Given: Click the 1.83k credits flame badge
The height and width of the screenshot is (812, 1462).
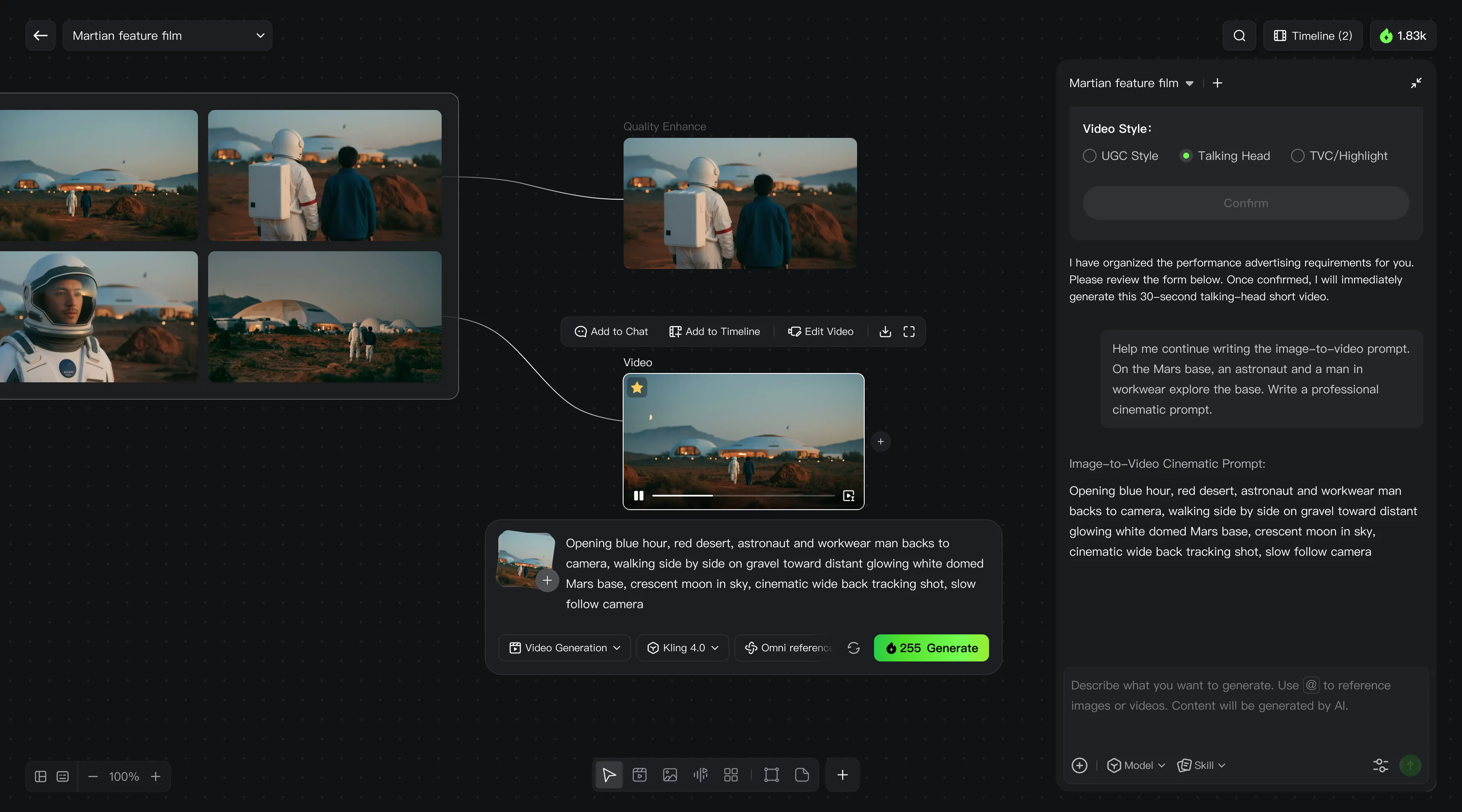Looking at the screenshot, I should 1403,36.
